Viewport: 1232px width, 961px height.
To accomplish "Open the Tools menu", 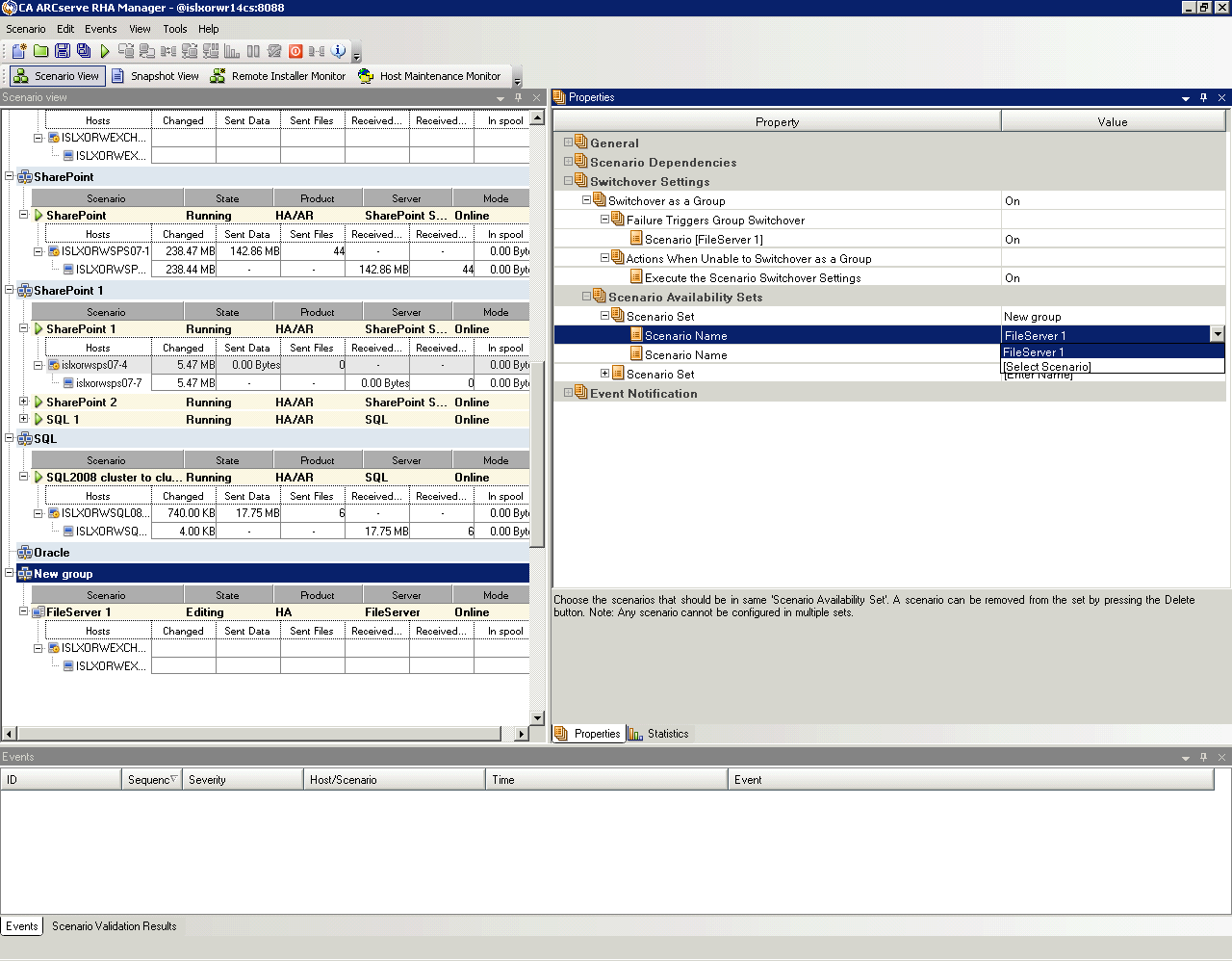I will (x=174, y=29).
